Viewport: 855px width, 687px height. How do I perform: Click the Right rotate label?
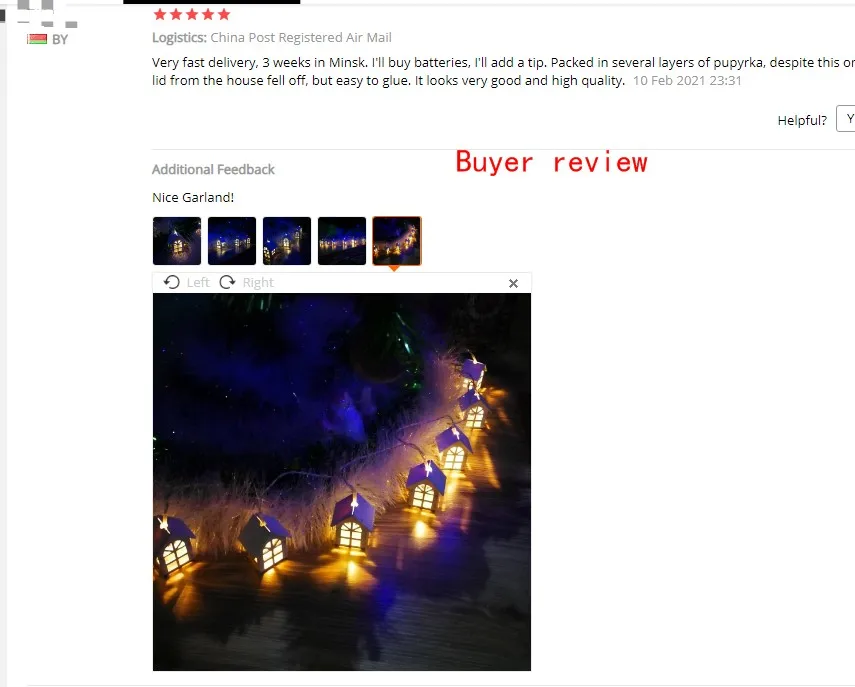[258, 282]
